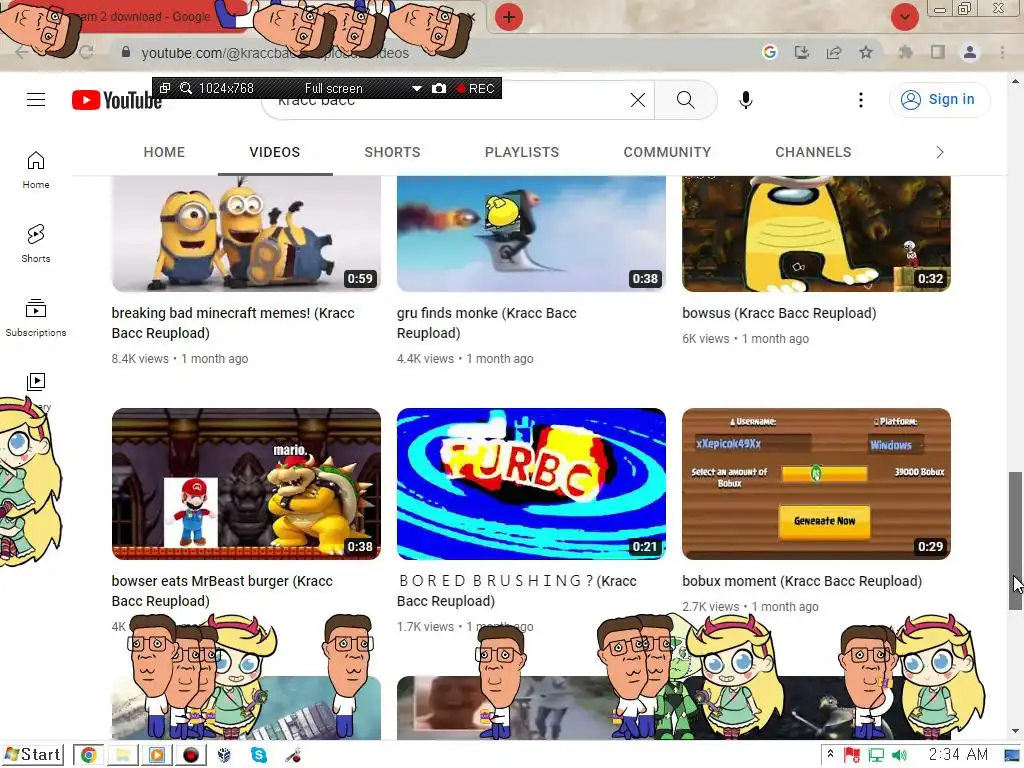Open the COMMUNITY channel tab
The image size is (1024, 768).
coord(667,152)
